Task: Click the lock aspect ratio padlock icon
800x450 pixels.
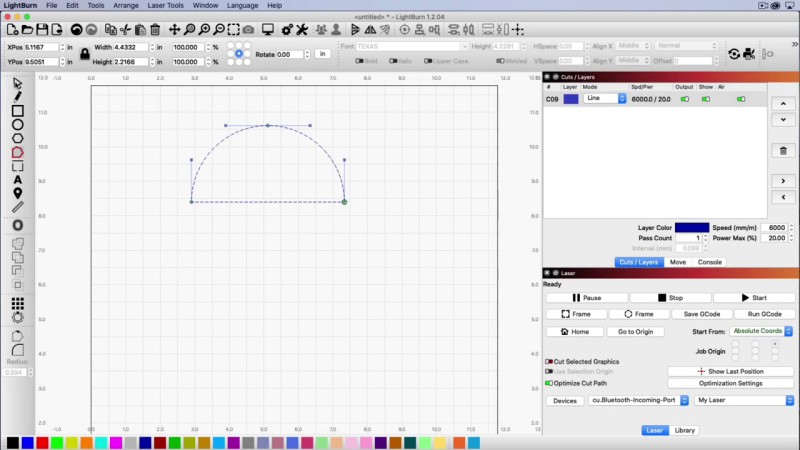Action: coord(84,52)
